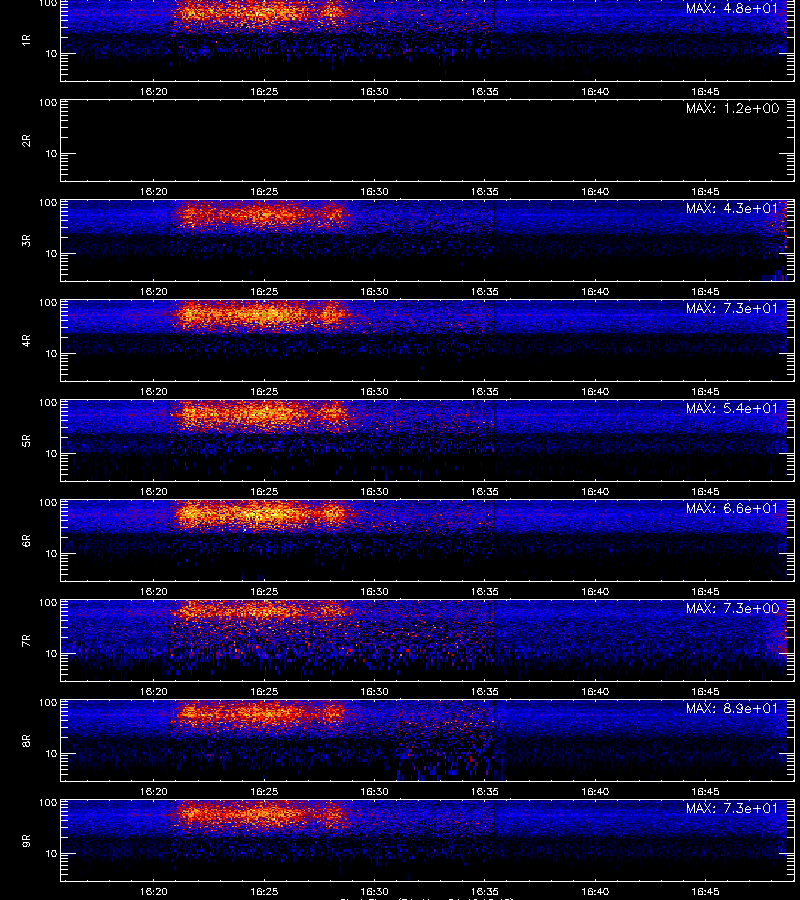The width and height of the screenshot is (800, 900).
Task: Click the 16:40 tick label under panel 6R
Action: click(595, 591)
